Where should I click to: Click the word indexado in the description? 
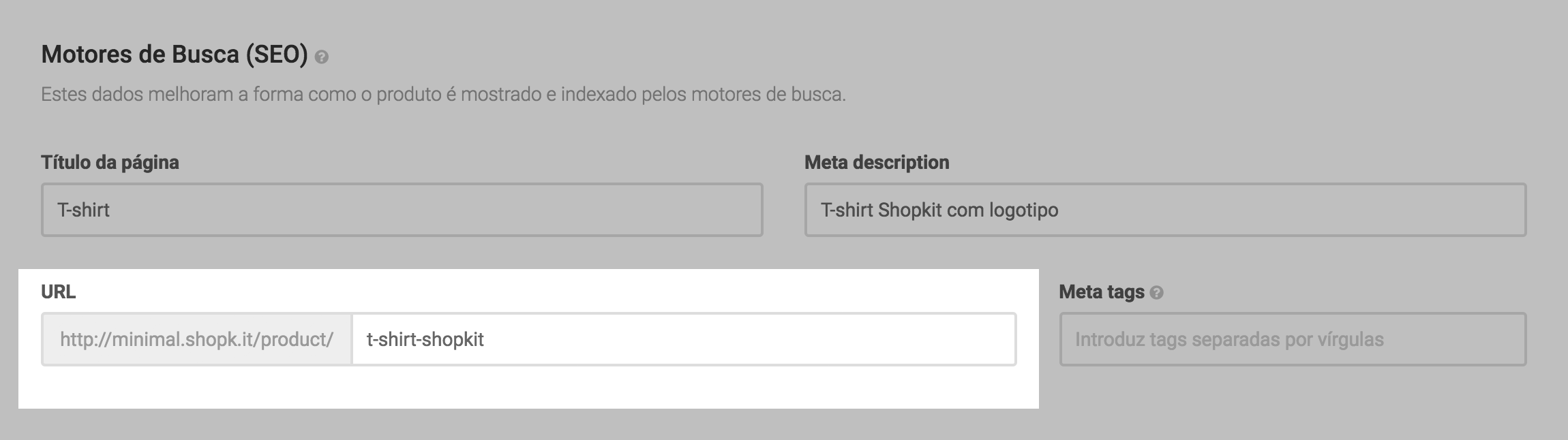pos(599,94)
